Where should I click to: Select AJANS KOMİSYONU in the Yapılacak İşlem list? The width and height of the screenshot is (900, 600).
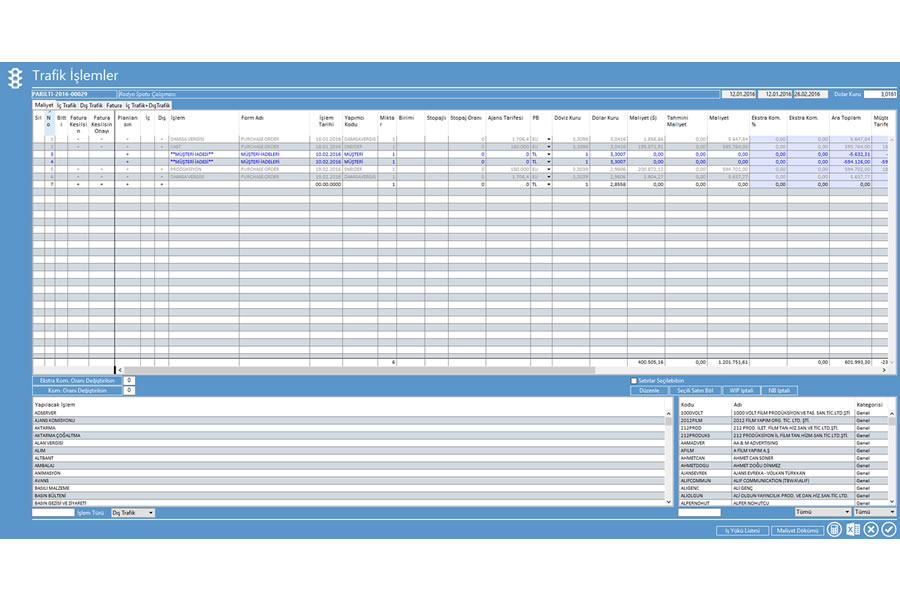click(x=60, y=420)
